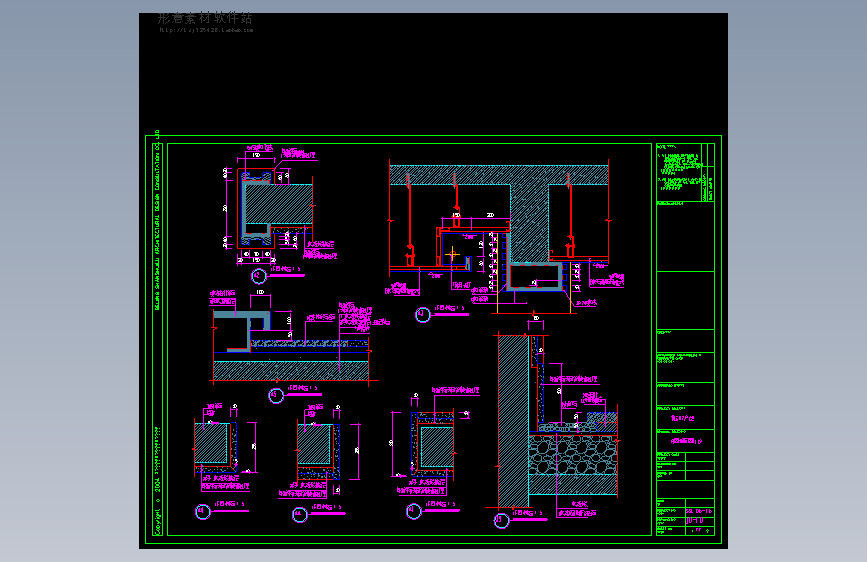Select detail bubble number 43
Image resolution: width=867 pixels, height=562 pixels.
click(x=422, y=315)
